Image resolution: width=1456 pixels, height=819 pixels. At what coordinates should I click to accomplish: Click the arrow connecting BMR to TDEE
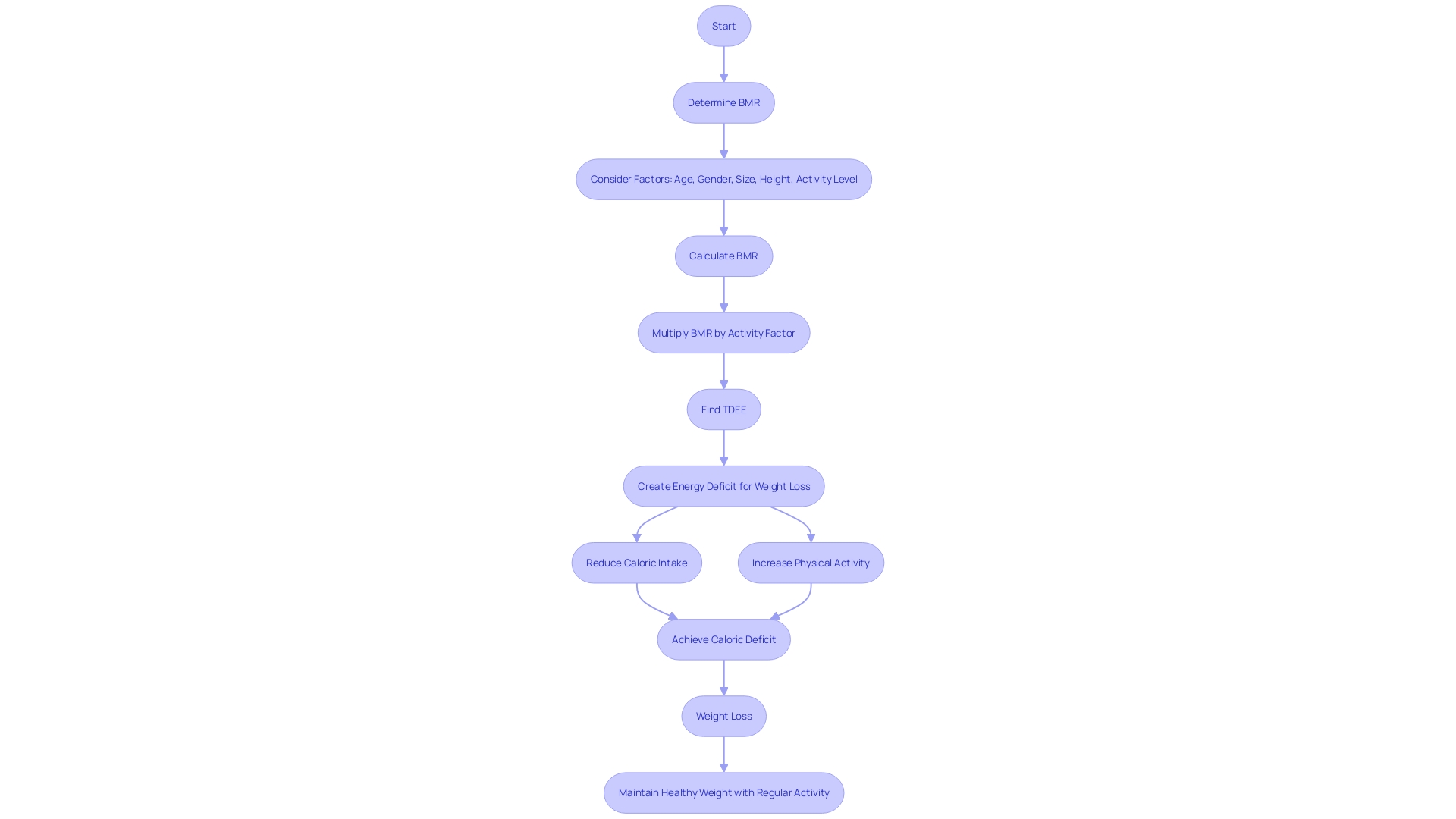coord(723,371)
